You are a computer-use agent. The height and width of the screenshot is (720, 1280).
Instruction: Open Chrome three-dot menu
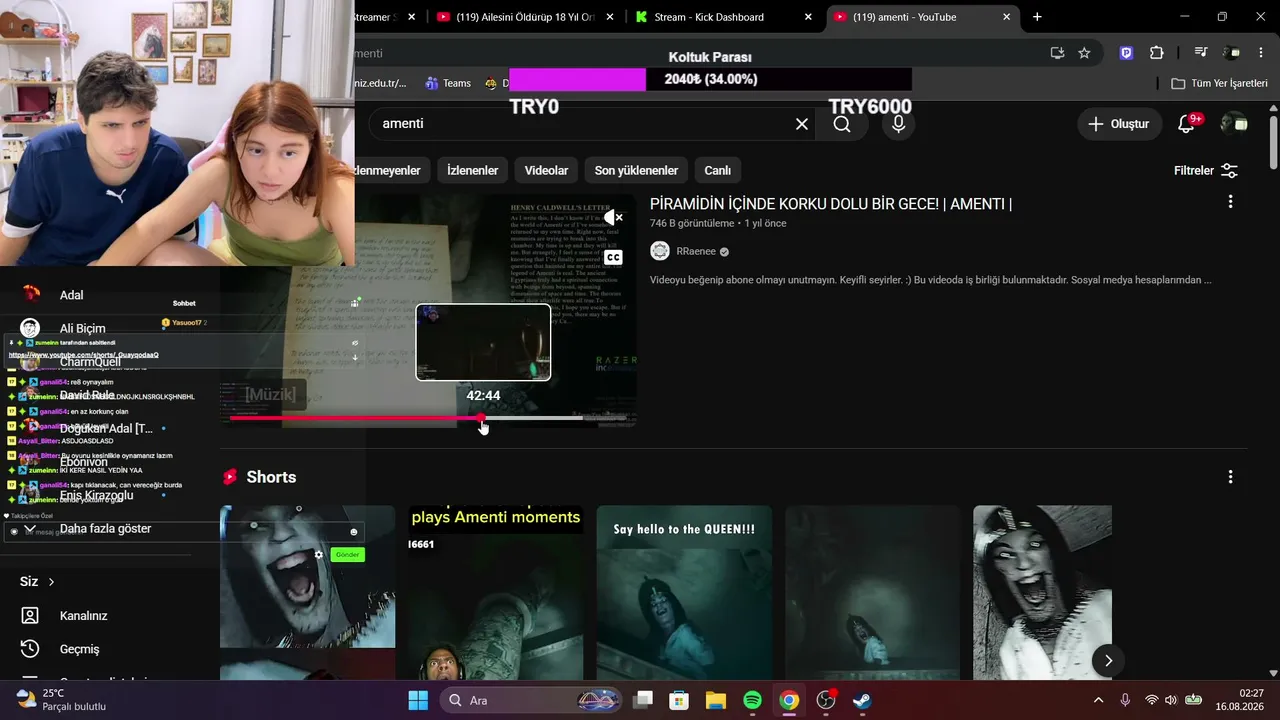pyautogui.click(x=1261, y=53)
